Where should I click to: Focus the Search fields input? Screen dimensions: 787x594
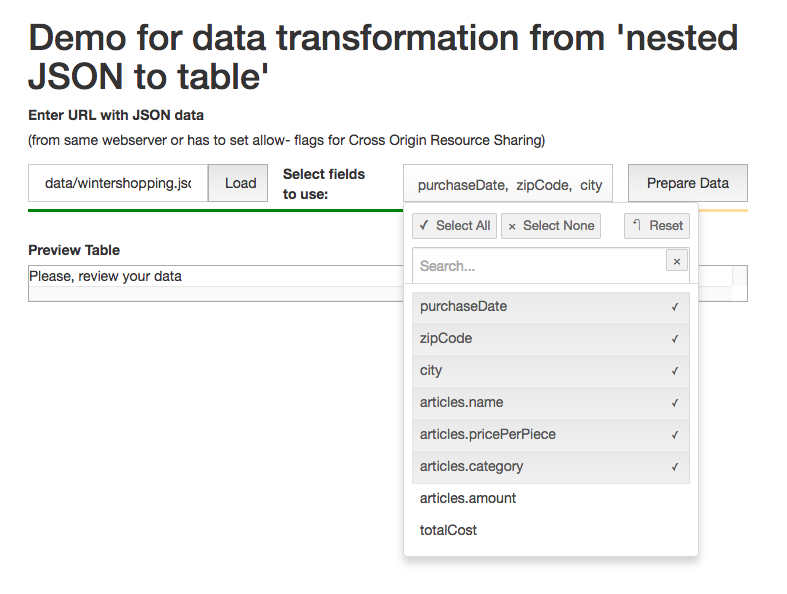537,266
